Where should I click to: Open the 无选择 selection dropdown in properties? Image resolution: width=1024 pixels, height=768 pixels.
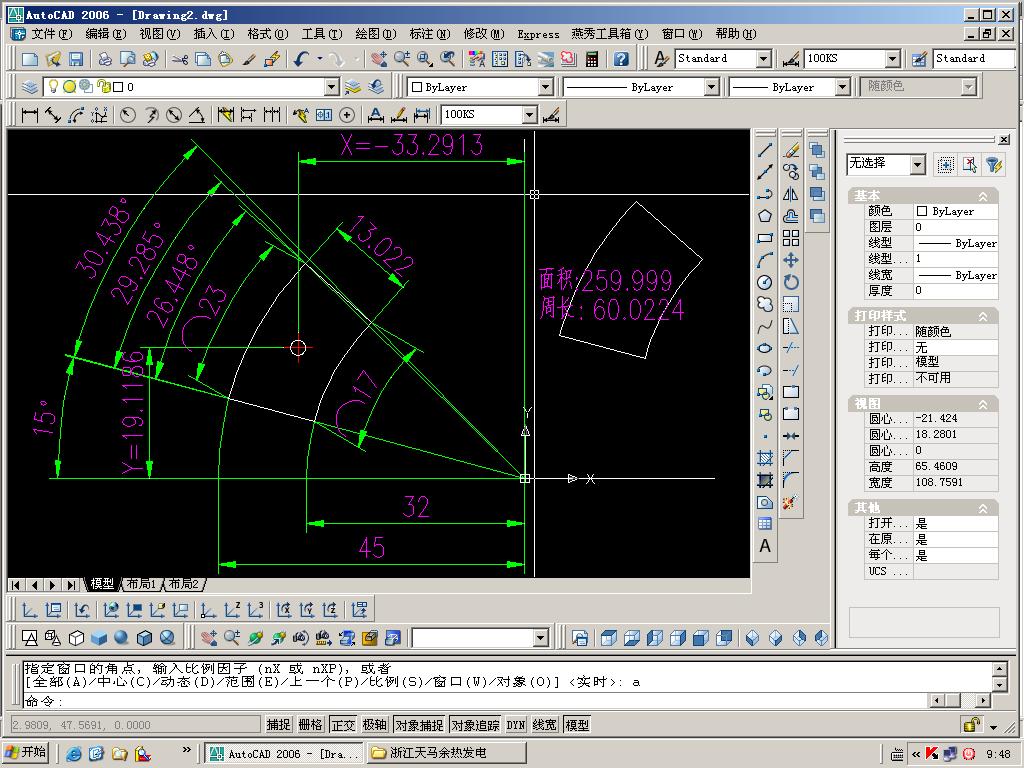point(918,164)
